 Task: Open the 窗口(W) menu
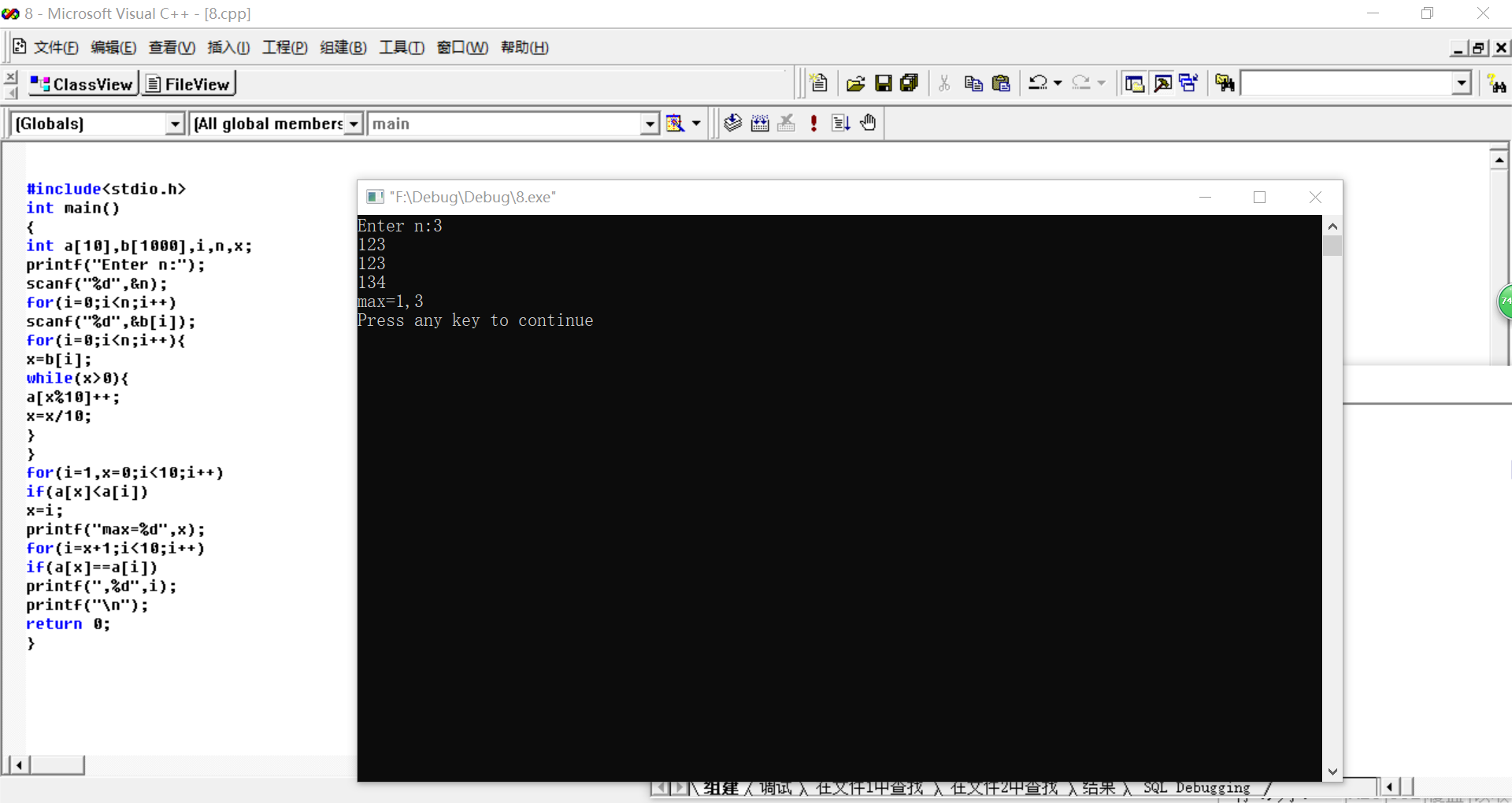click(462, 47)
